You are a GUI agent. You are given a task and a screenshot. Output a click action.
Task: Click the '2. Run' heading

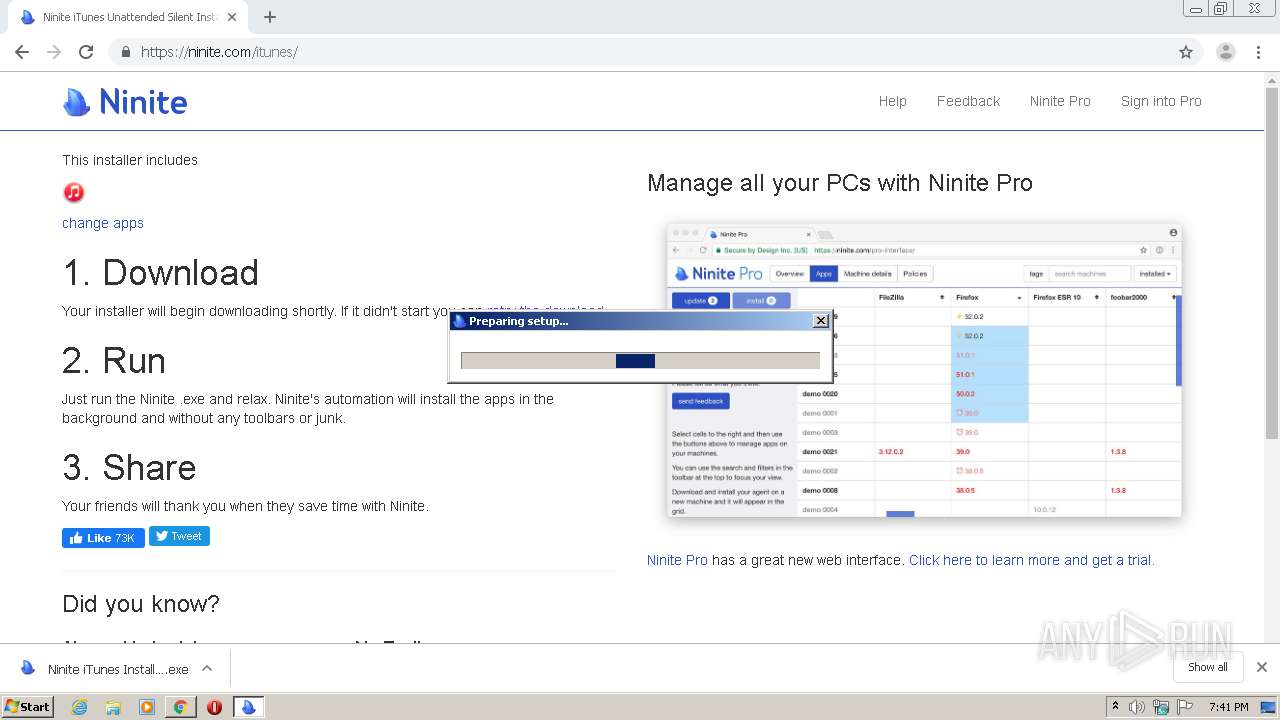pos(114,361)
